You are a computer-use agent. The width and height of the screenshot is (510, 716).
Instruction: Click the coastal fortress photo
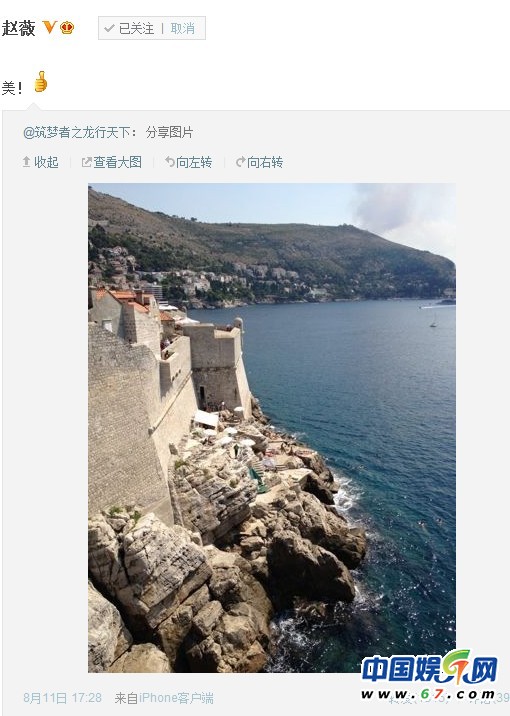272,428
